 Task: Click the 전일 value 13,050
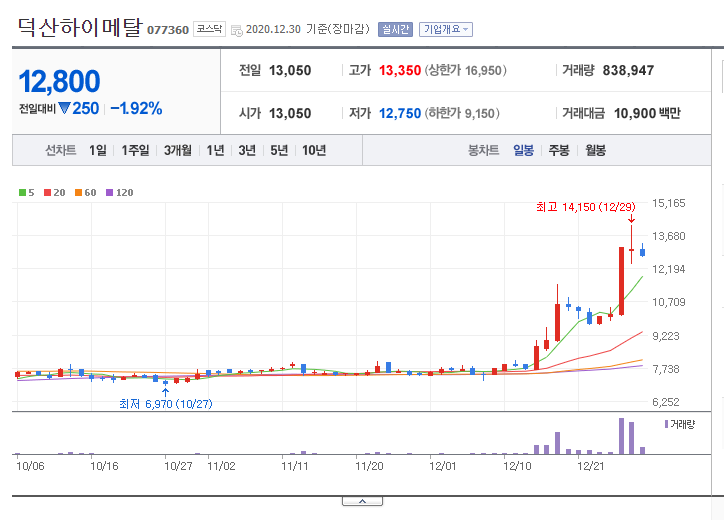[x=290, y=71]
